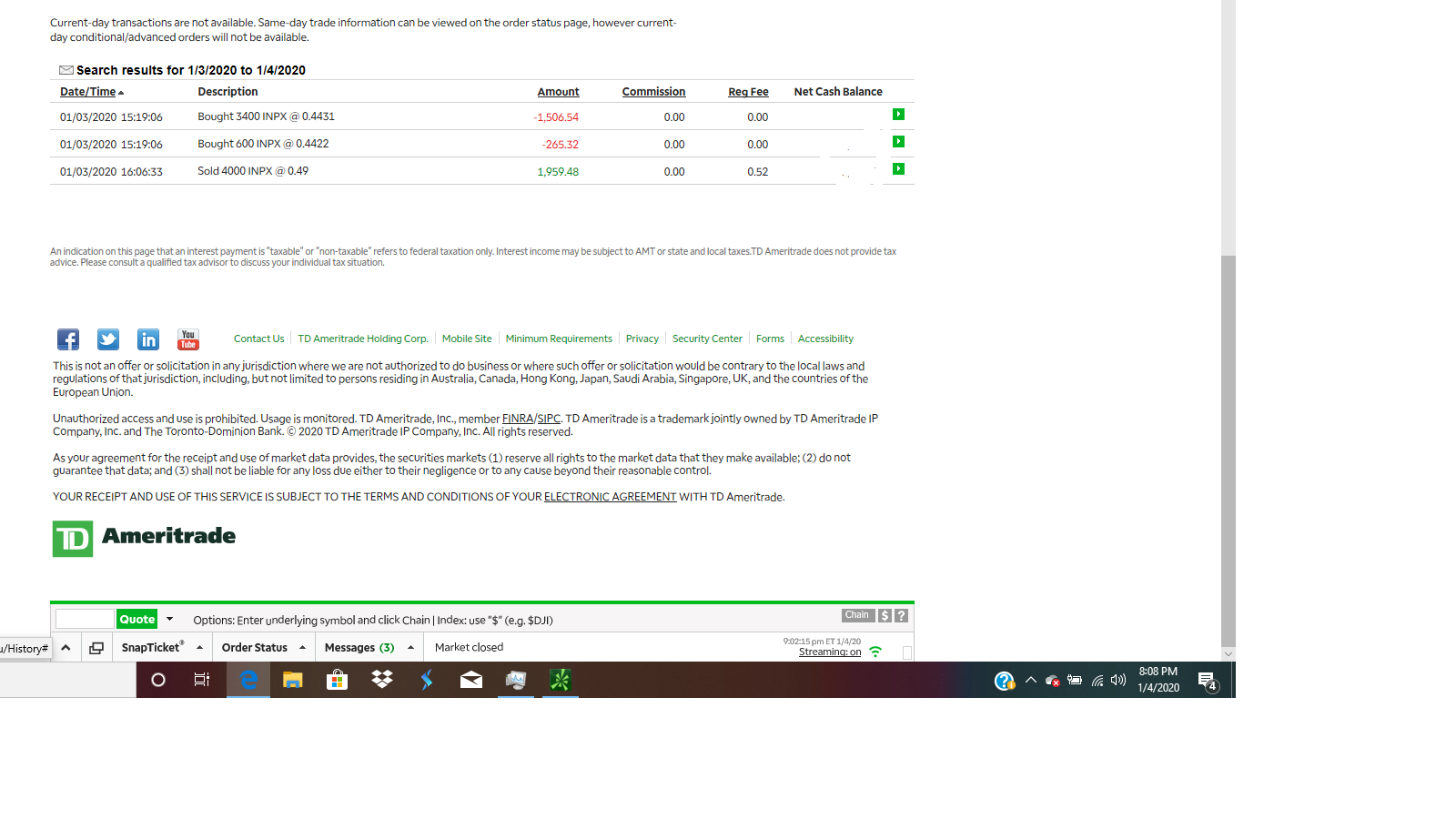Open the Minimum Requirements link

point(559,339)
